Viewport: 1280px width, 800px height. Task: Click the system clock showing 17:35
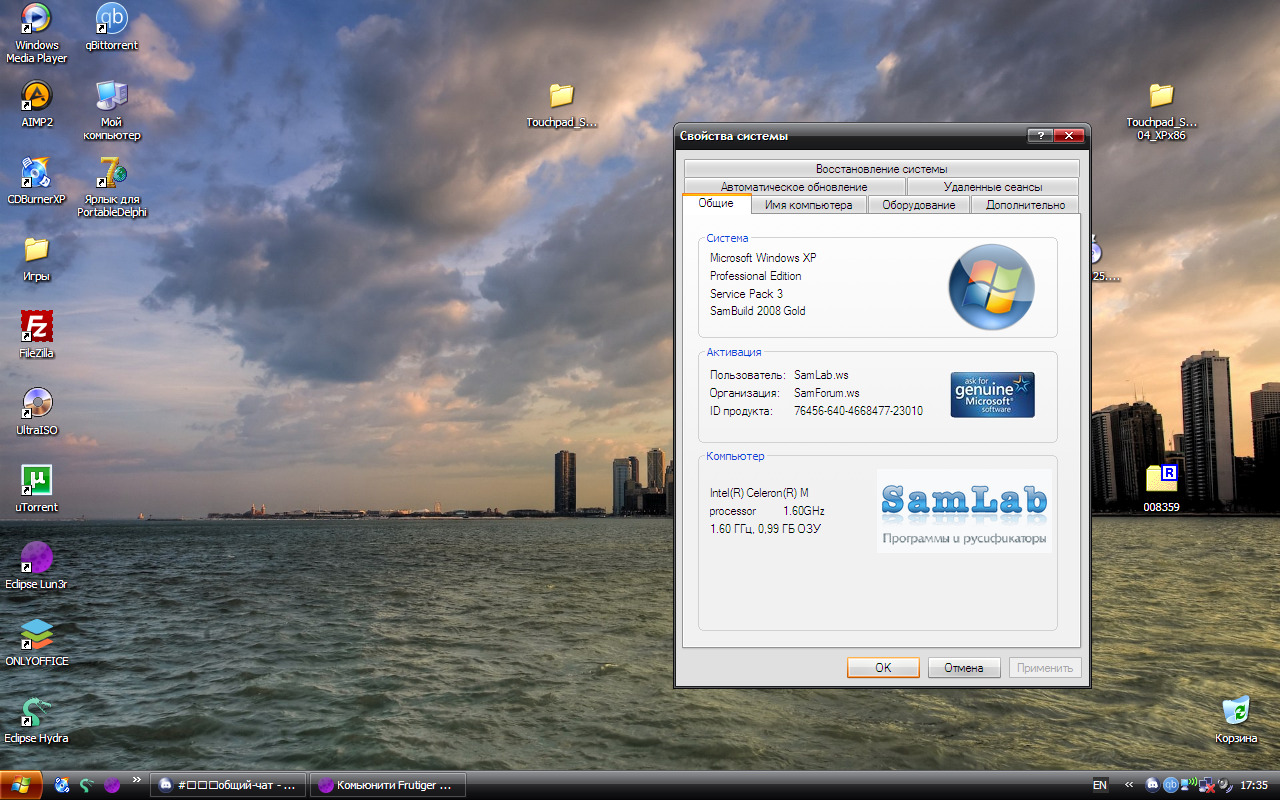[x=1253, y=785]
